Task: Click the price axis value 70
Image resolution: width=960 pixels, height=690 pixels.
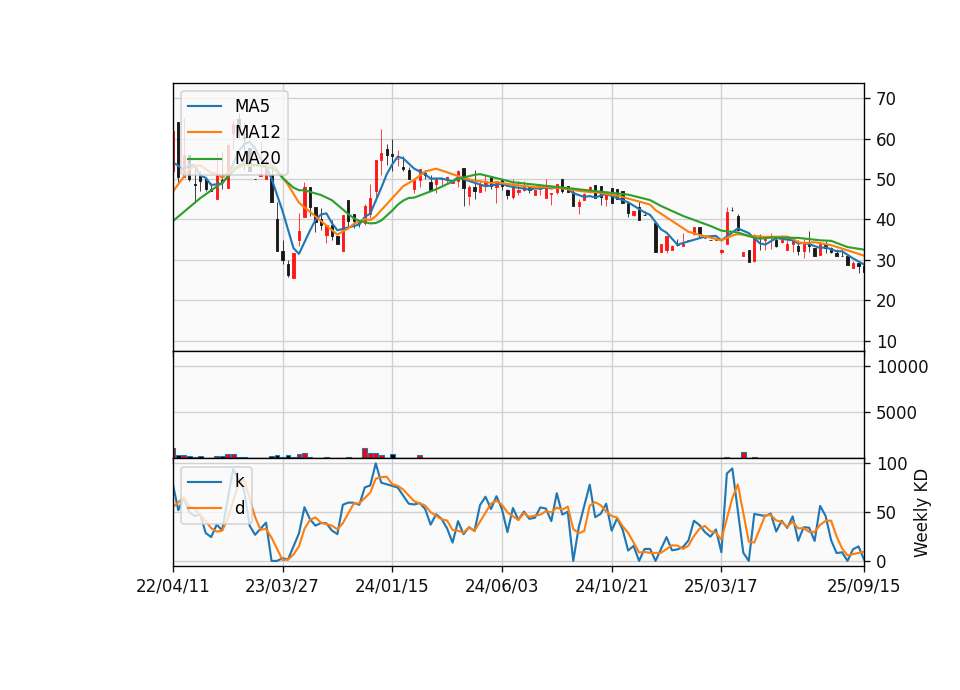Action: [x=886, y=99]
